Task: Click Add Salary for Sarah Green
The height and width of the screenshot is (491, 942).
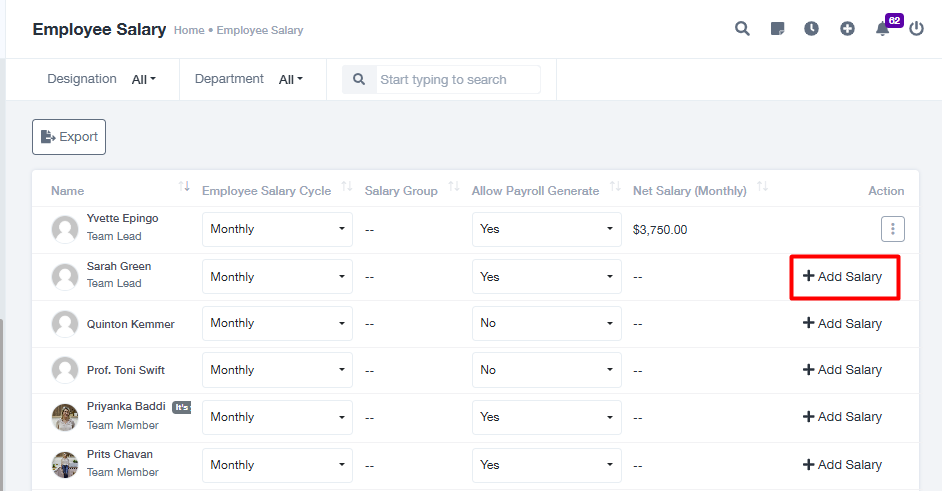Action: tap(842, 276)
